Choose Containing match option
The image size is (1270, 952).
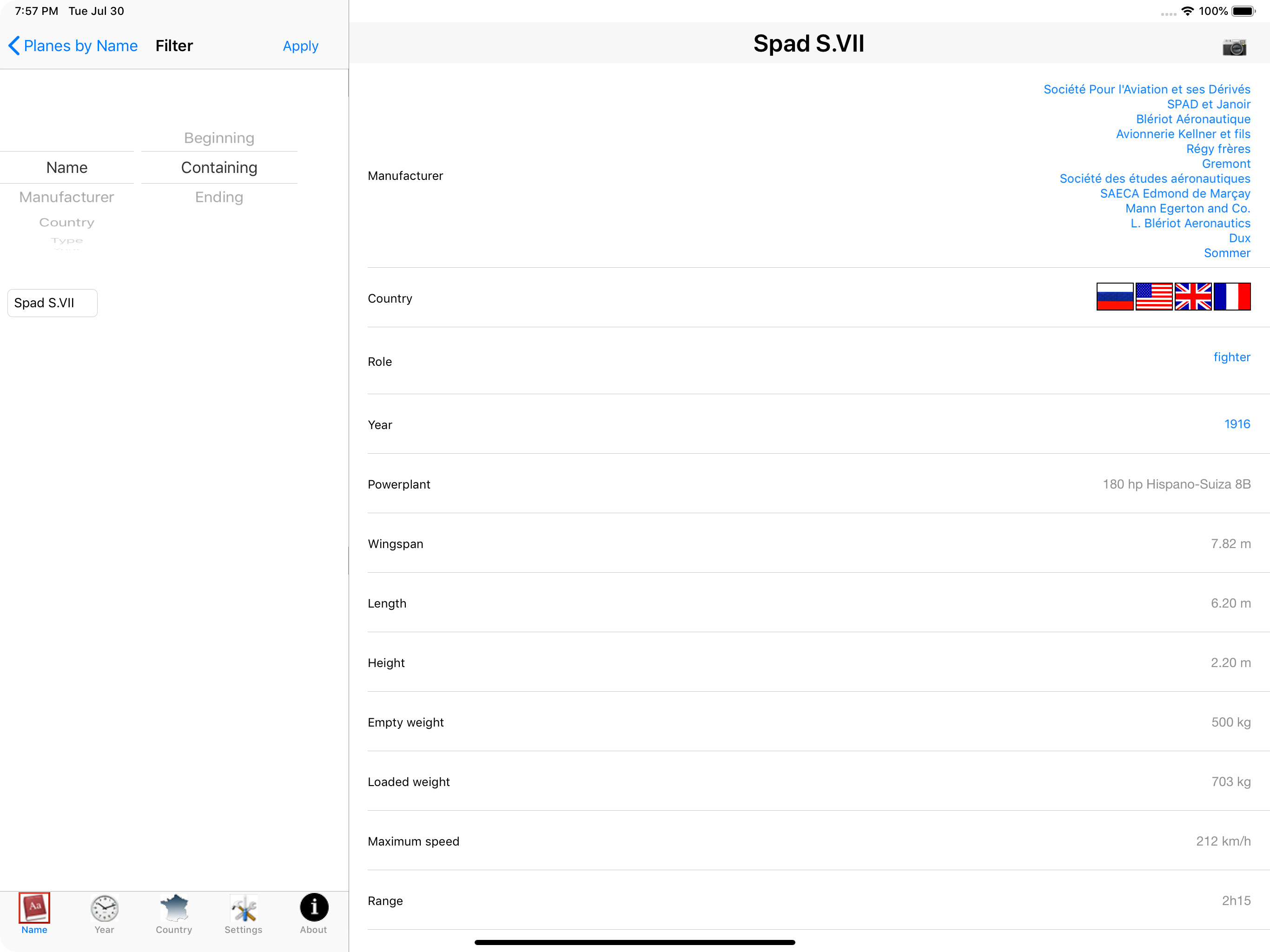219,168
